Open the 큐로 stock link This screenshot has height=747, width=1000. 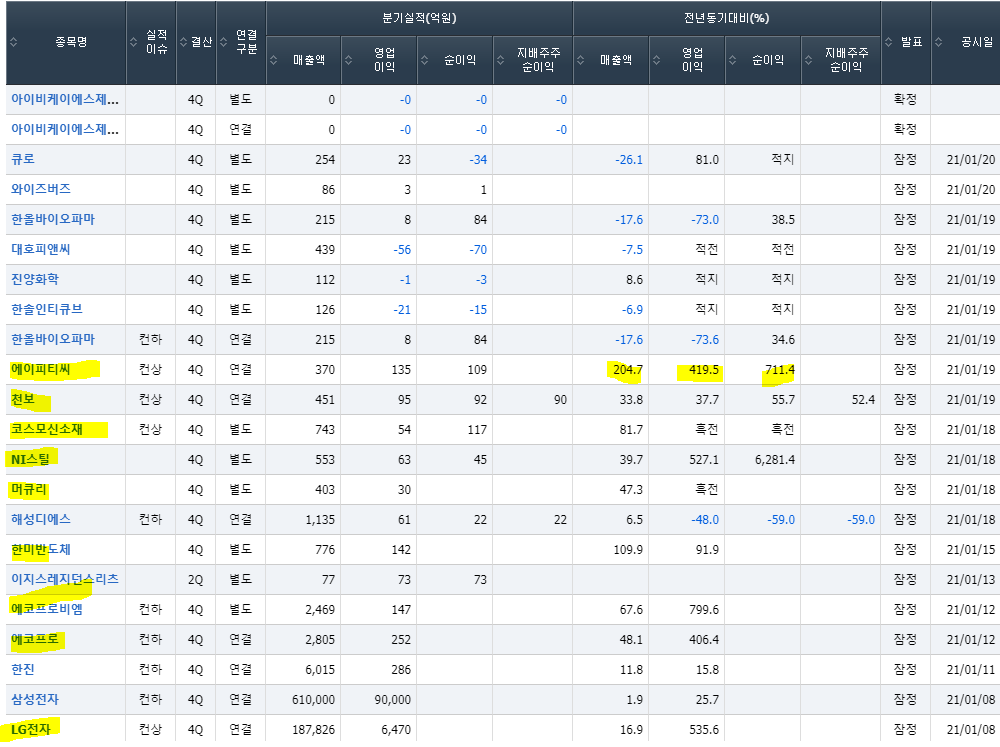coord(23,159)
